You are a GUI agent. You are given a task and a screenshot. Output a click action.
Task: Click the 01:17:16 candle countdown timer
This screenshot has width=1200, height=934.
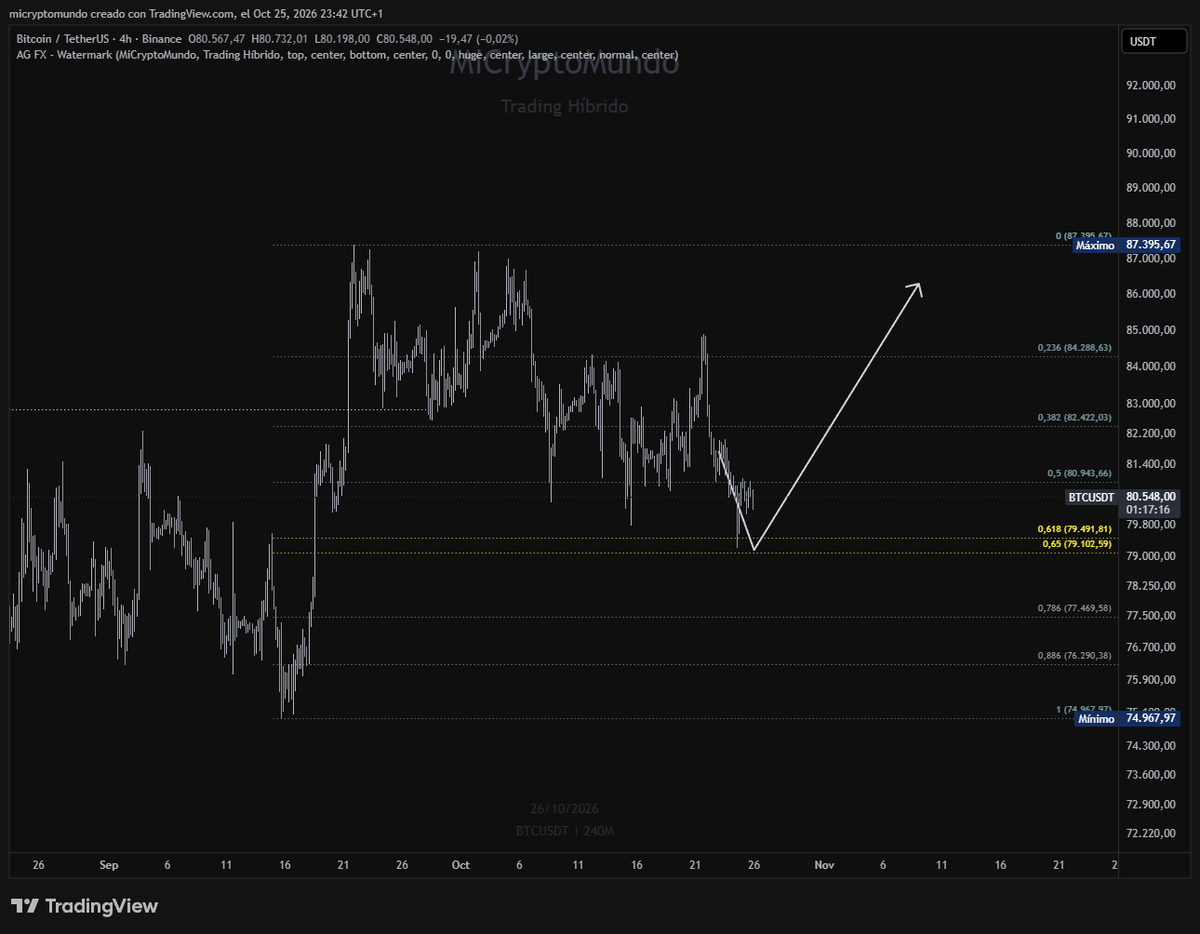pos(1147,510)
